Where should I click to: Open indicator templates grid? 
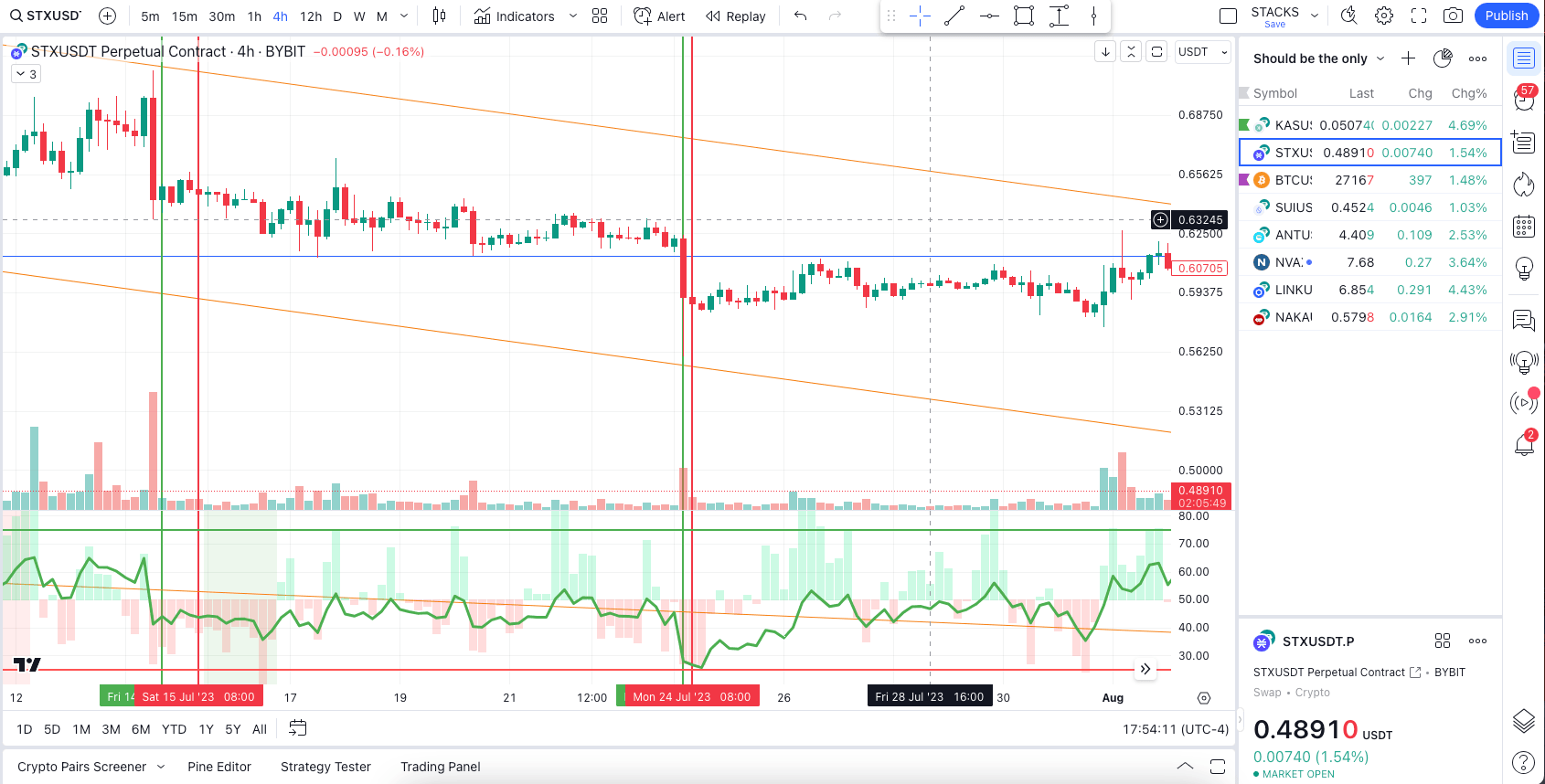tap(600, 16)
